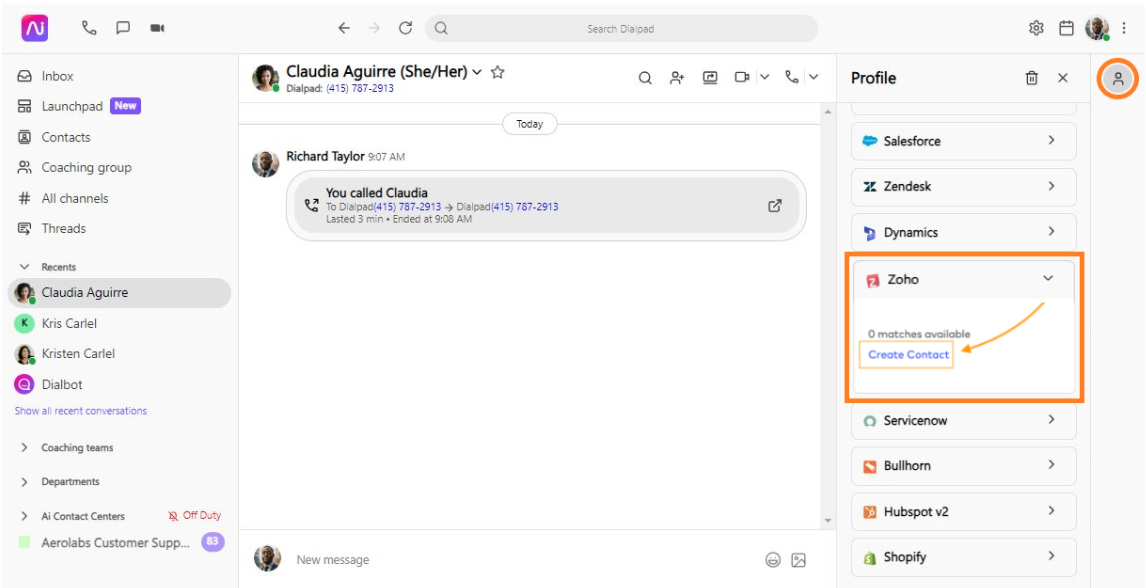This screenshot has height=588, width=1146.
Task: Toggle the profile sidebar person icon
Action: click(x=1117, y=77)
